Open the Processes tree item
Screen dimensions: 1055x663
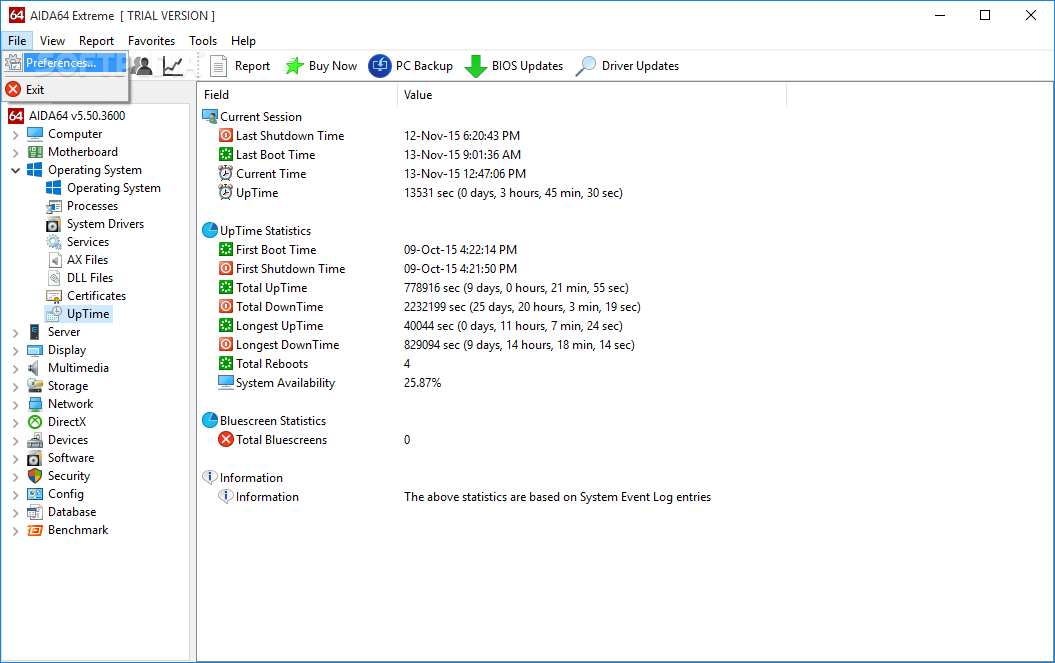click(82, 206)
